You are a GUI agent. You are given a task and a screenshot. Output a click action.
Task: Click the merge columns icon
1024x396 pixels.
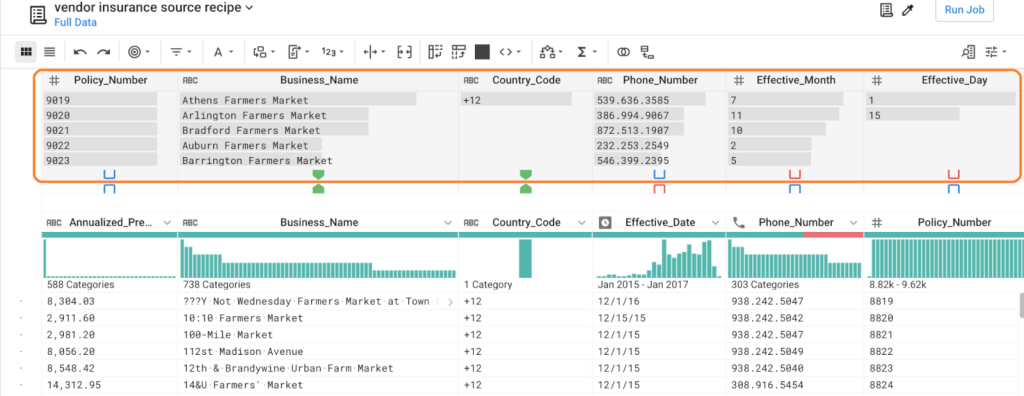click(404, 52)
